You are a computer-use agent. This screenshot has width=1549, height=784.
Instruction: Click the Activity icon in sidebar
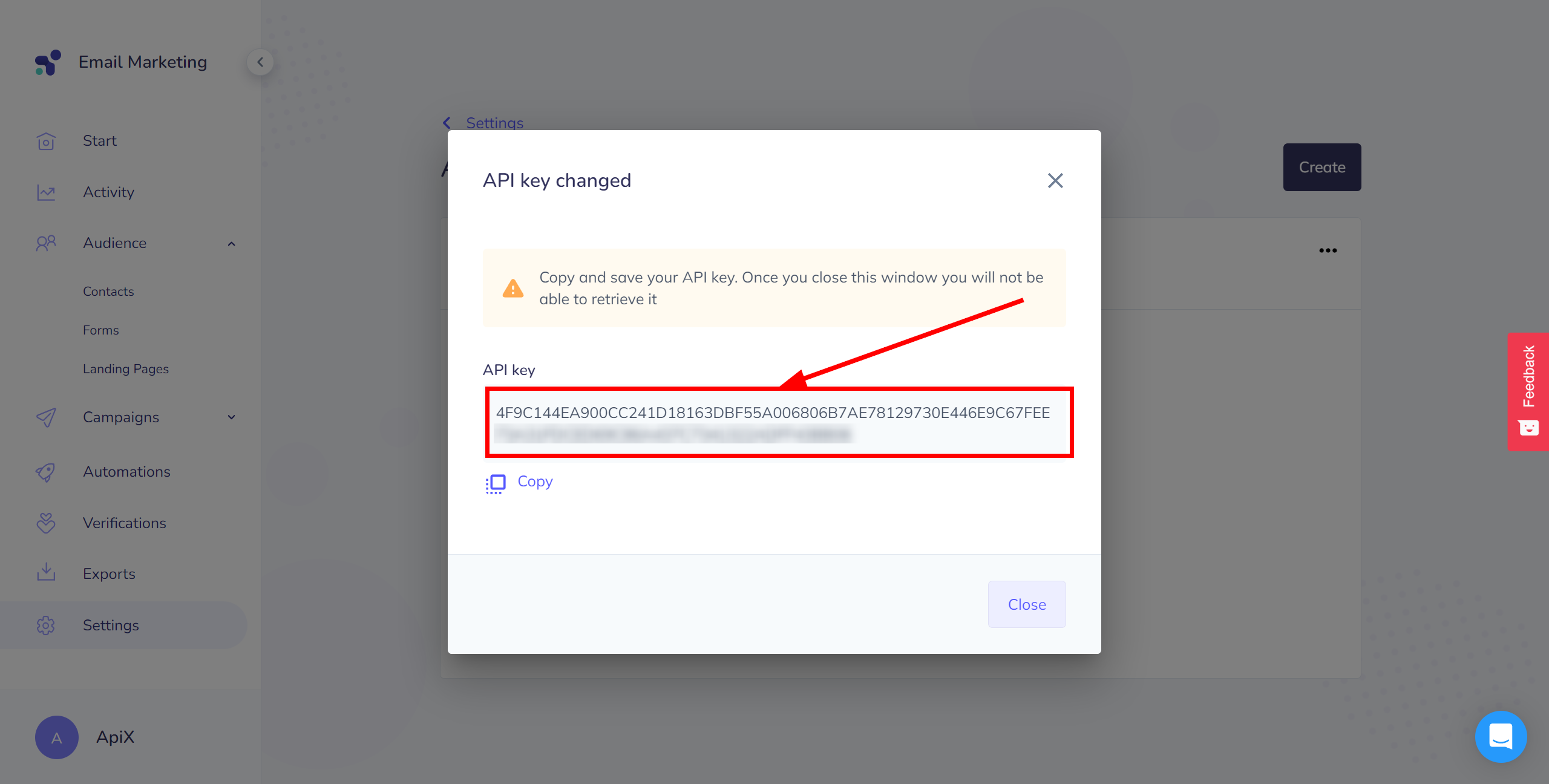[47, 191]
